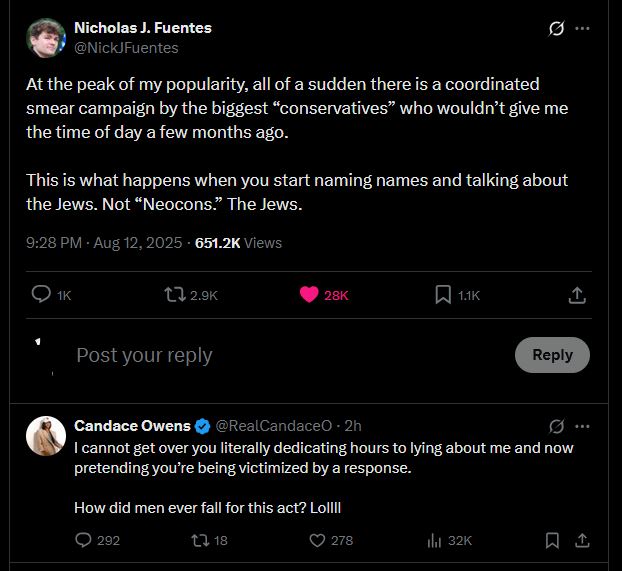Bookmark Candace Owens' reply

(552, 540)
